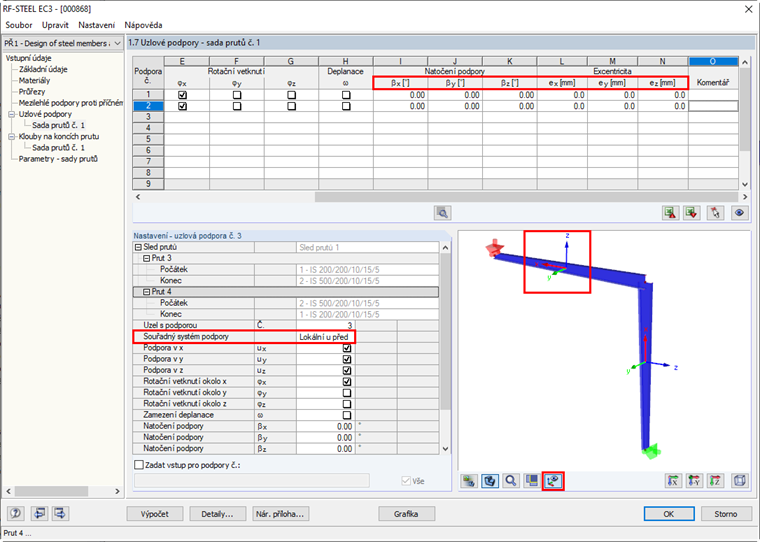Go to the previous table with the left-arrow icon
Image resolution: width=760 pixels, height=542 pixels.
coord(39,513)
